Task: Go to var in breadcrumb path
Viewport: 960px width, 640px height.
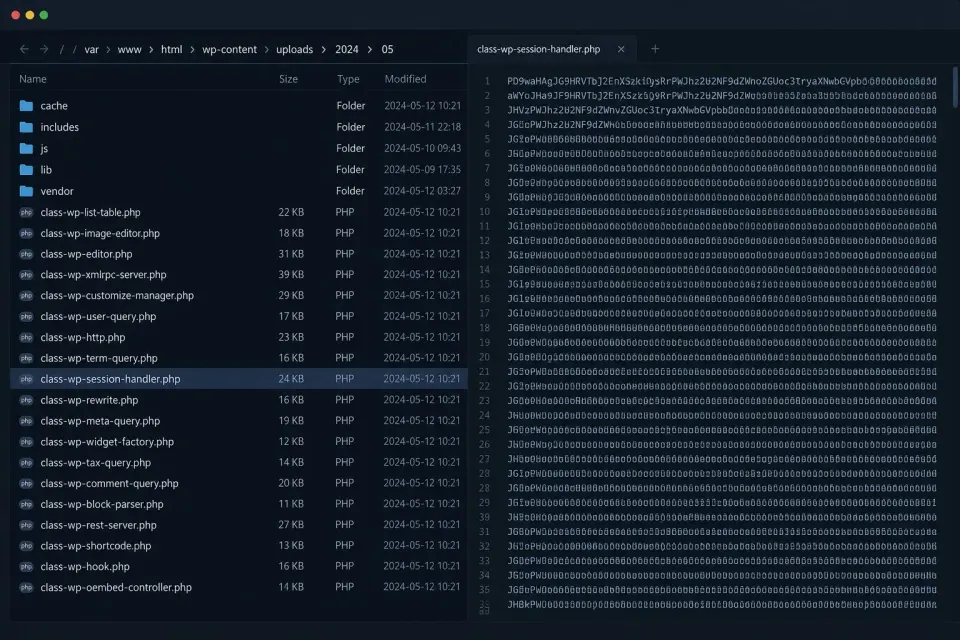Action: pyautogui.click(x=91, y=50)
